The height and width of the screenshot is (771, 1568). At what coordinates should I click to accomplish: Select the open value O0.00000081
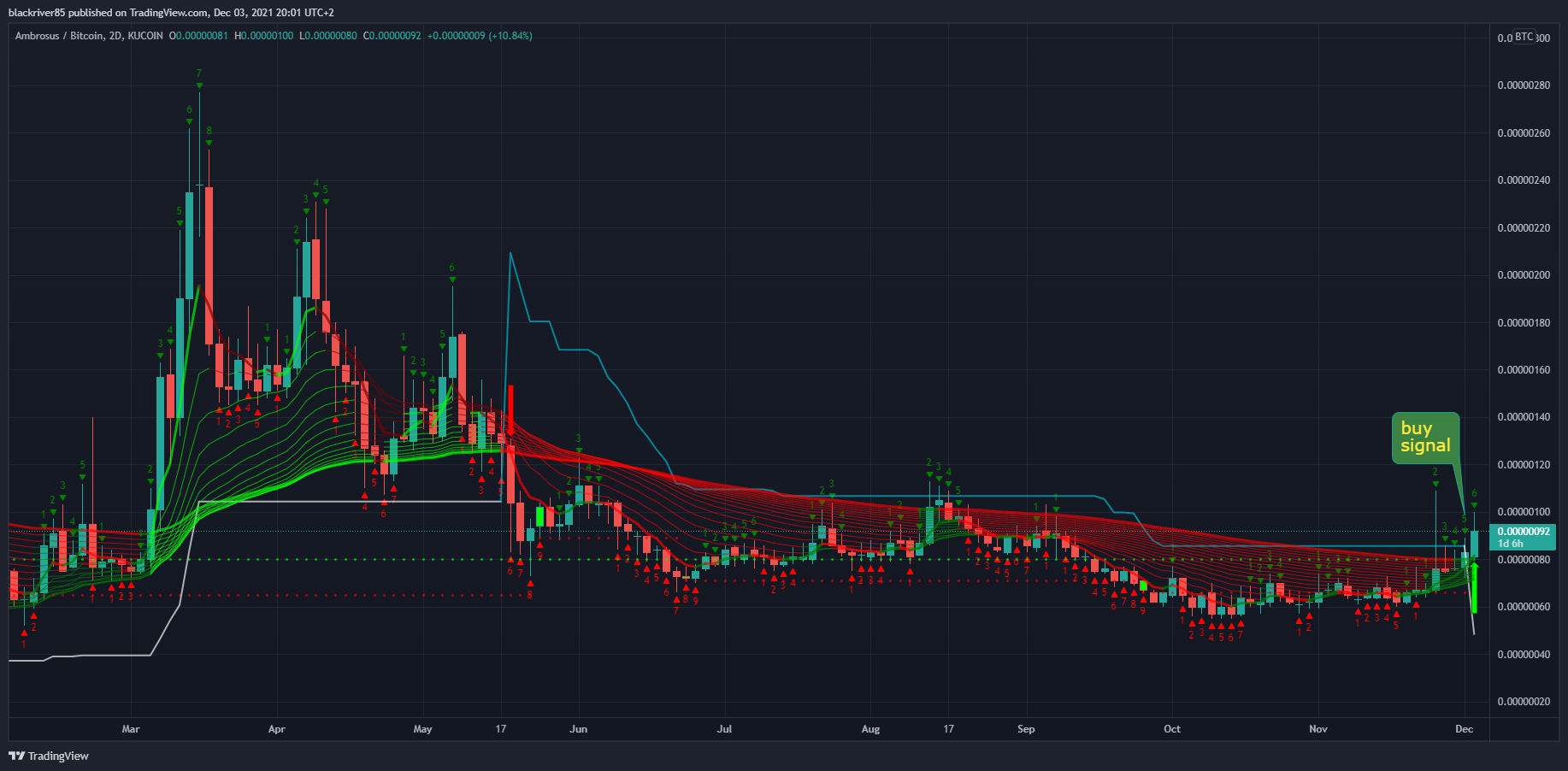(198, 36)
